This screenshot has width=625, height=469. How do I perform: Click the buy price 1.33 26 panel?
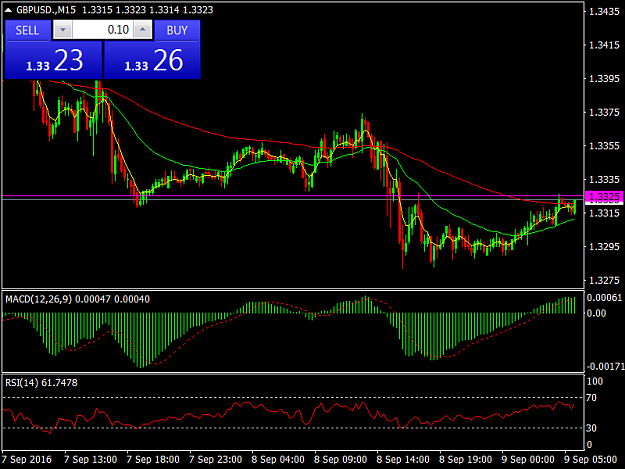coord(152,61)
